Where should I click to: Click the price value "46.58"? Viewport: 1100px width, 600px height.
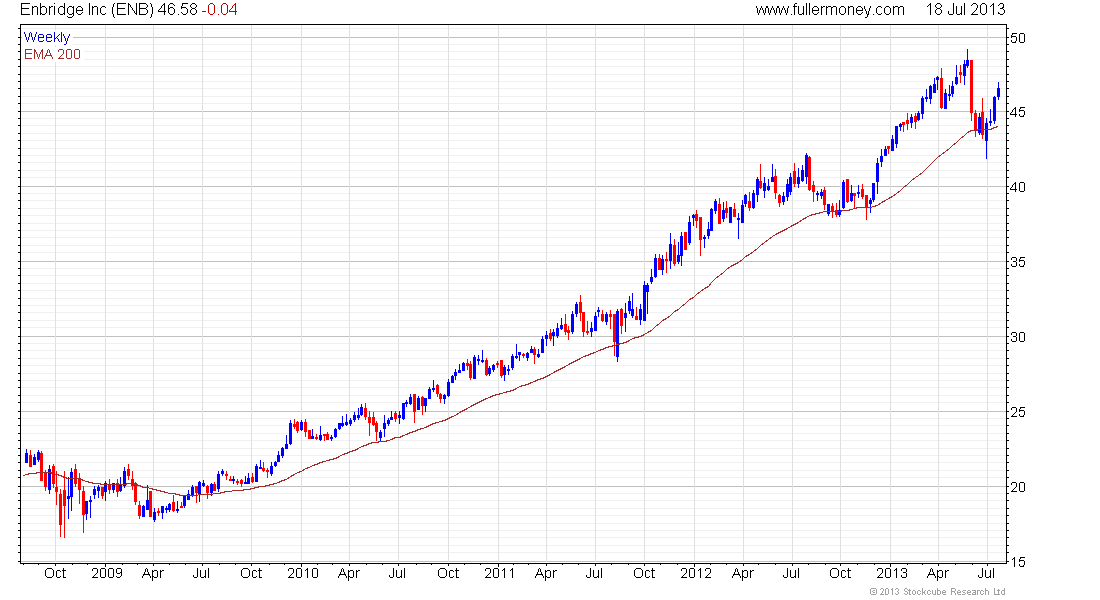177,10
